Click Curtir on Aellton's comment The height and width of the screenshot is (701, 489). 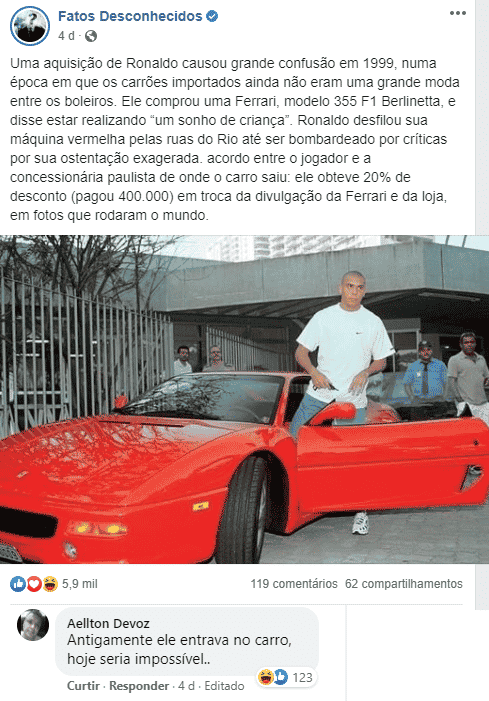[83, 686]
